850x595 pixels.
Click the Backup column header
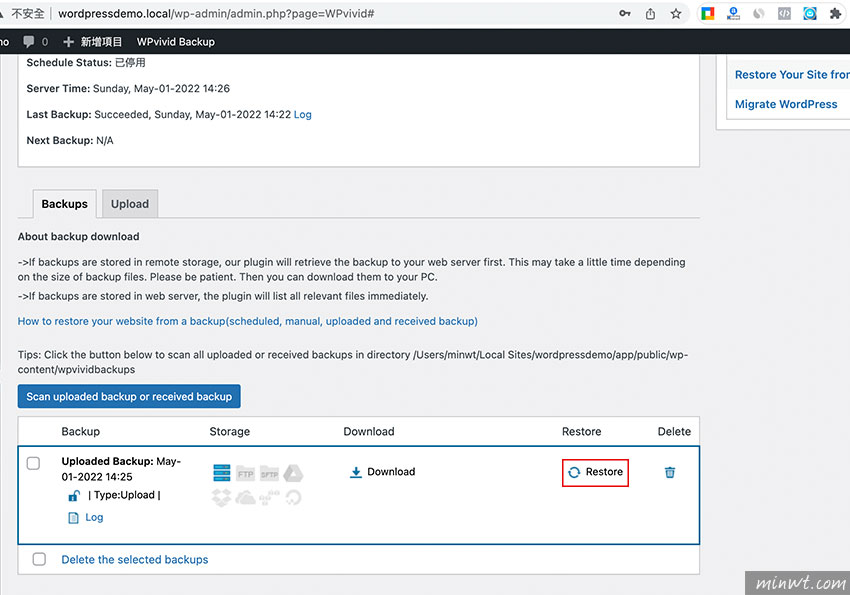click(x=81, y=432)
